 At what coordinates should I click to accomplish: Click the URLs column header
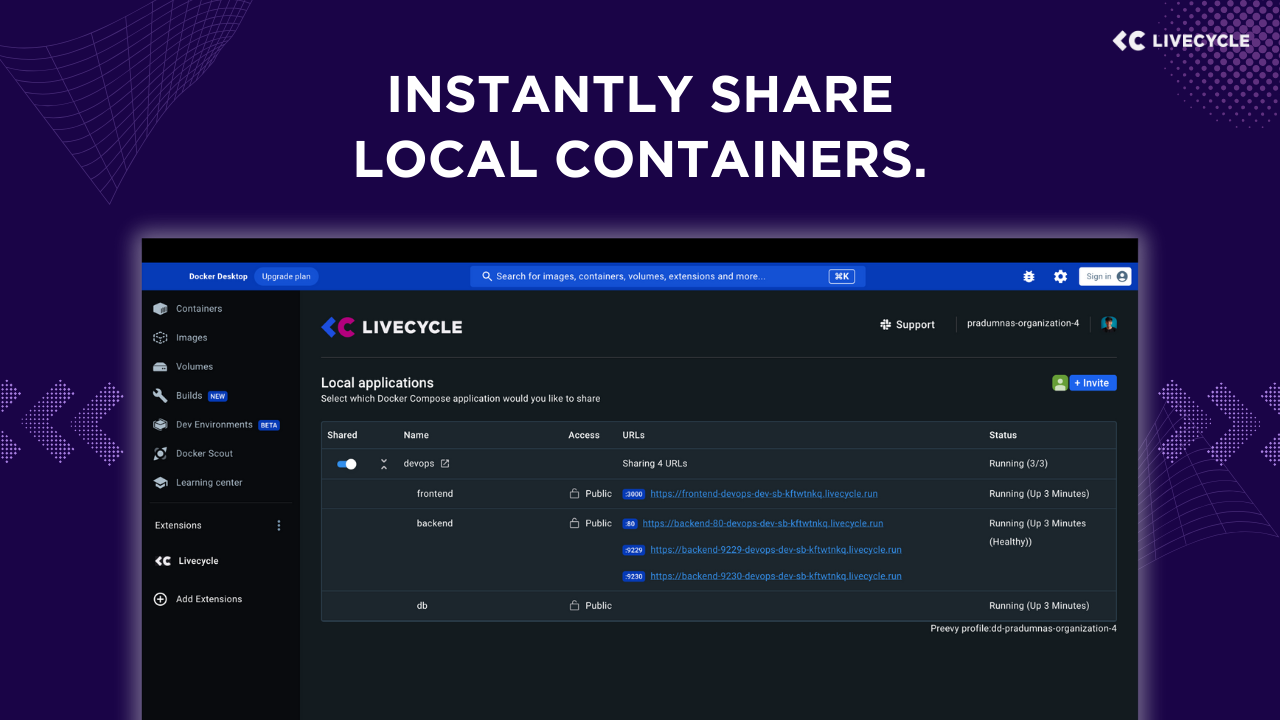click(x=634, y=435)
